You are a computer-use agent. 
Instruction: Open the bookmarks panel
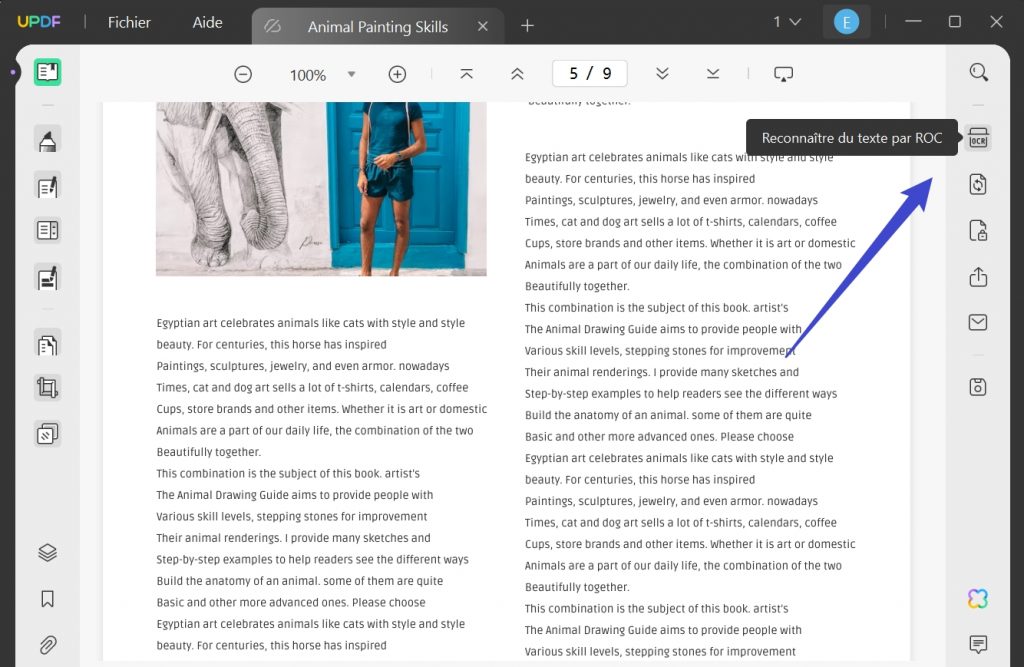[46, 597]
